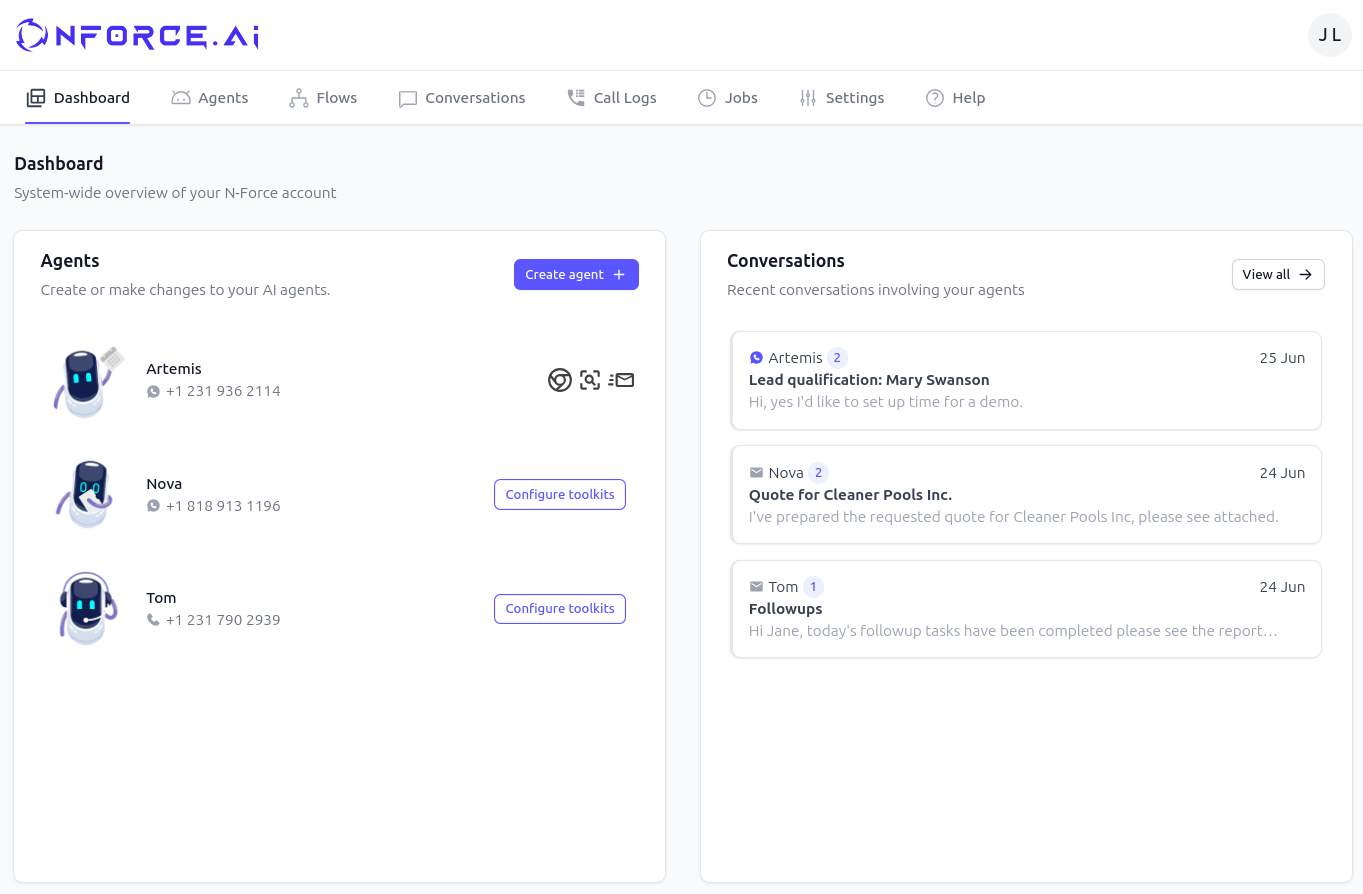This screenshot has height=894, width=1363.
Task: Click the headset icon beside Call Logs
Action: [575, 97]
